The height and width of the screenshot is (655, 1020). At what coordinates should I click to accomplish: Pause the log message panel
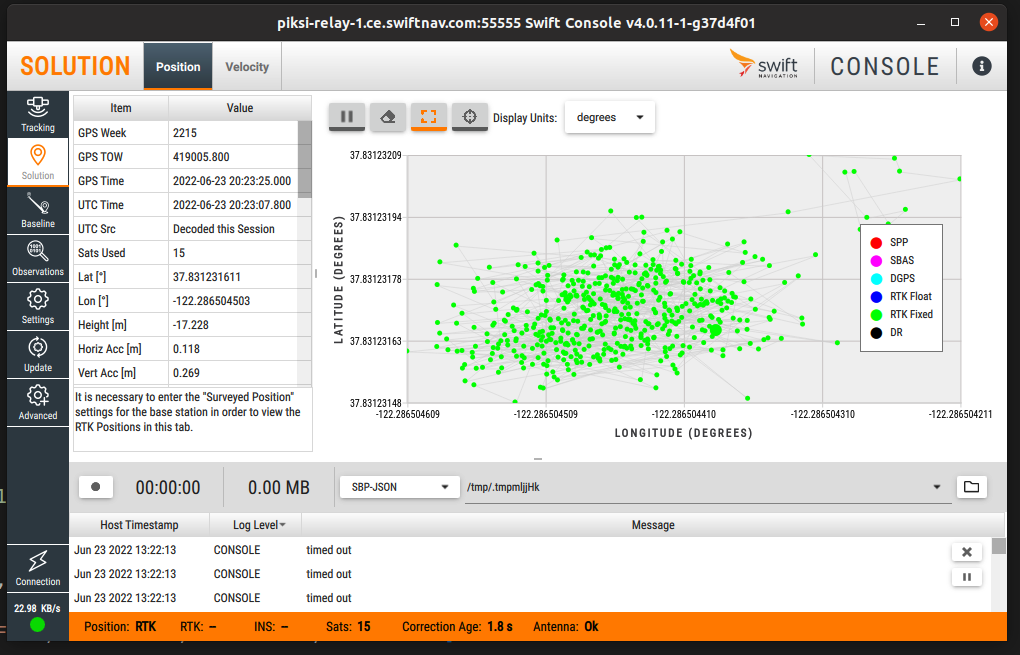tap(967, 576)
